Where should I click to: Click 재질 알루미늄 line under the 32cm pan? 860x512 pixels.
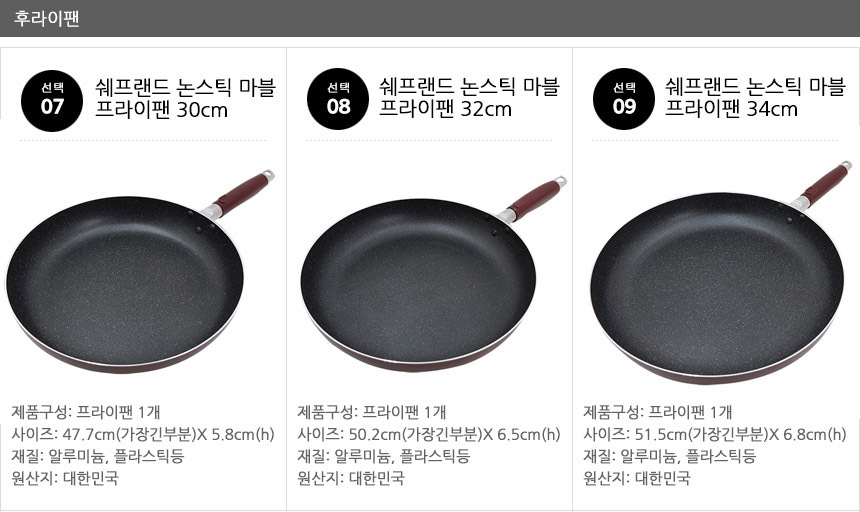pyautogui.click(x=383, y=456)
